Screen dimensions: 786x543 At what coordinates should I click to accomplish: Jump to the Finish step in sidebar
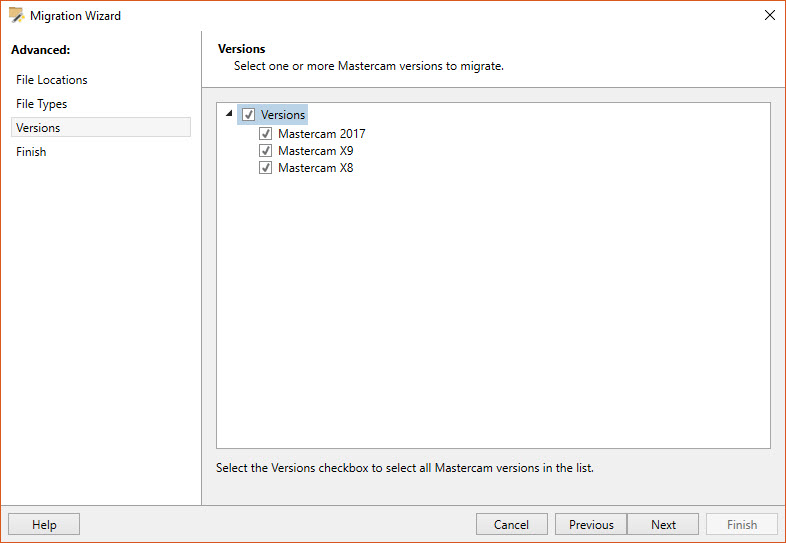[31, 152]
